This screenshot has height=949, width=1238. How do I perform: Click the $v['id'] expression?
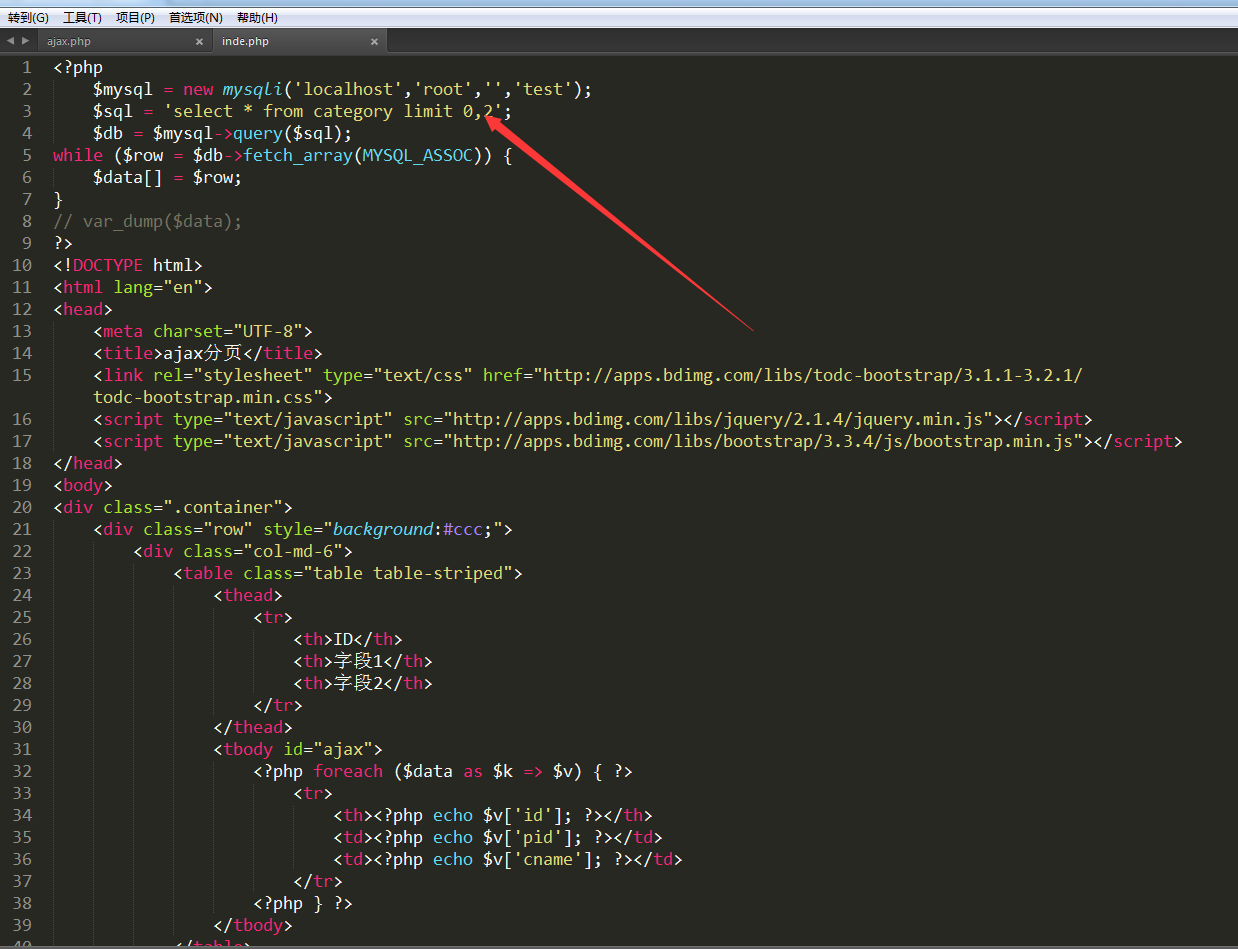click(x=523, y=815)
